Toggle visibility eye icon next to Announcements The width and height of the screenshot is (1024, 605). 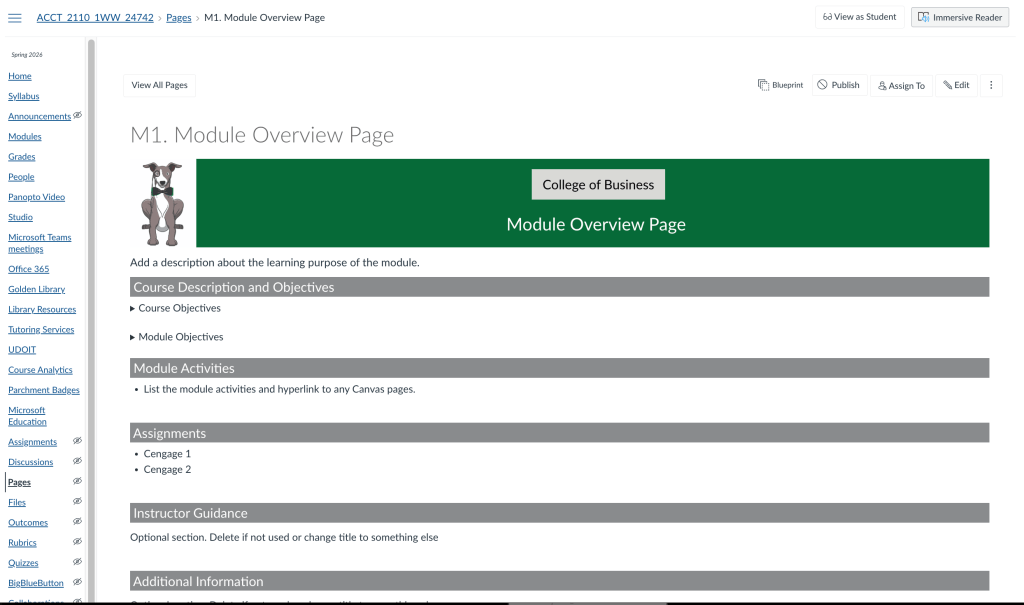[78, 115]
